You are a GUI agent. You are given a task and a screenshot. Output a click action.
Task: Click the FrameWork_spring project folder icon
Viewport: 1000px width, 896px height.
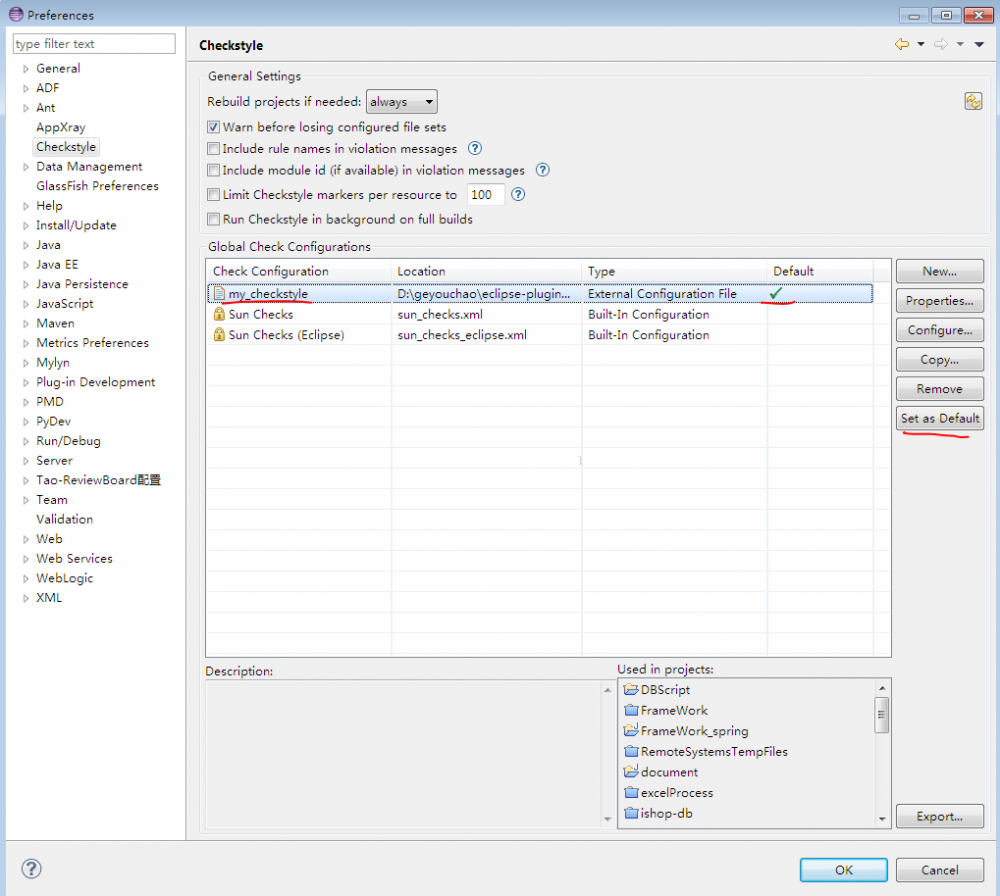pos(631,730)
